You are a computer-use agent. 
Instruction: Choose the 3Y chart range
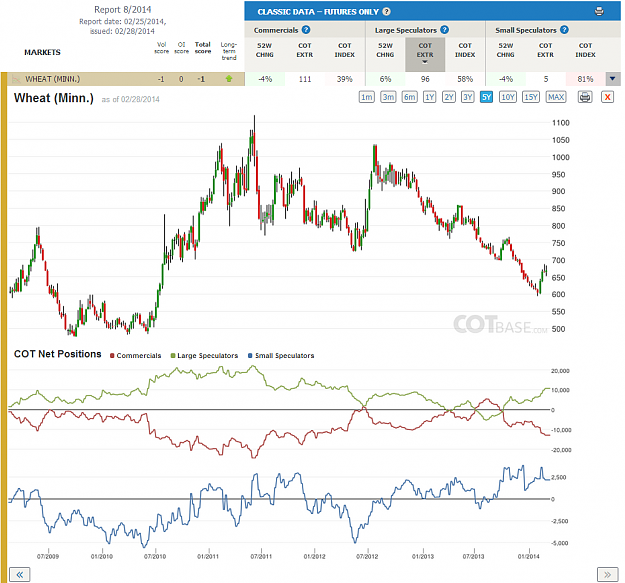click(468, 97)
